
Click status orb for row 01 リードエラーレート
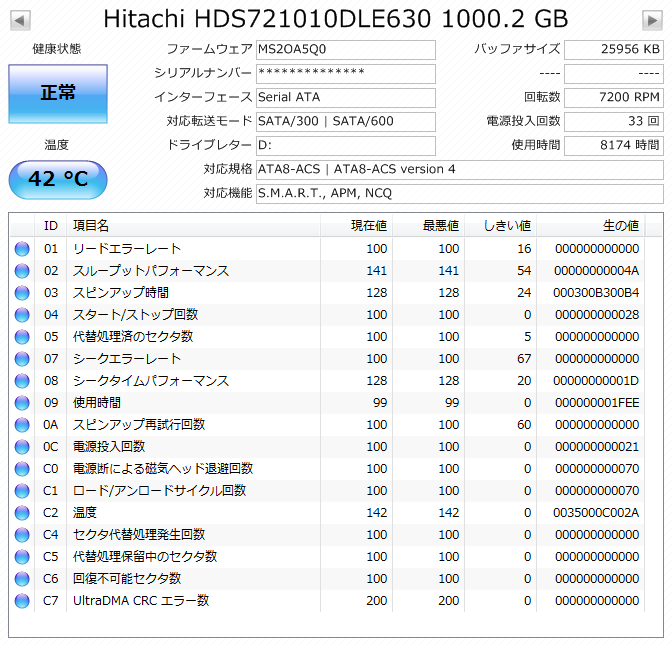click(22, 249)
